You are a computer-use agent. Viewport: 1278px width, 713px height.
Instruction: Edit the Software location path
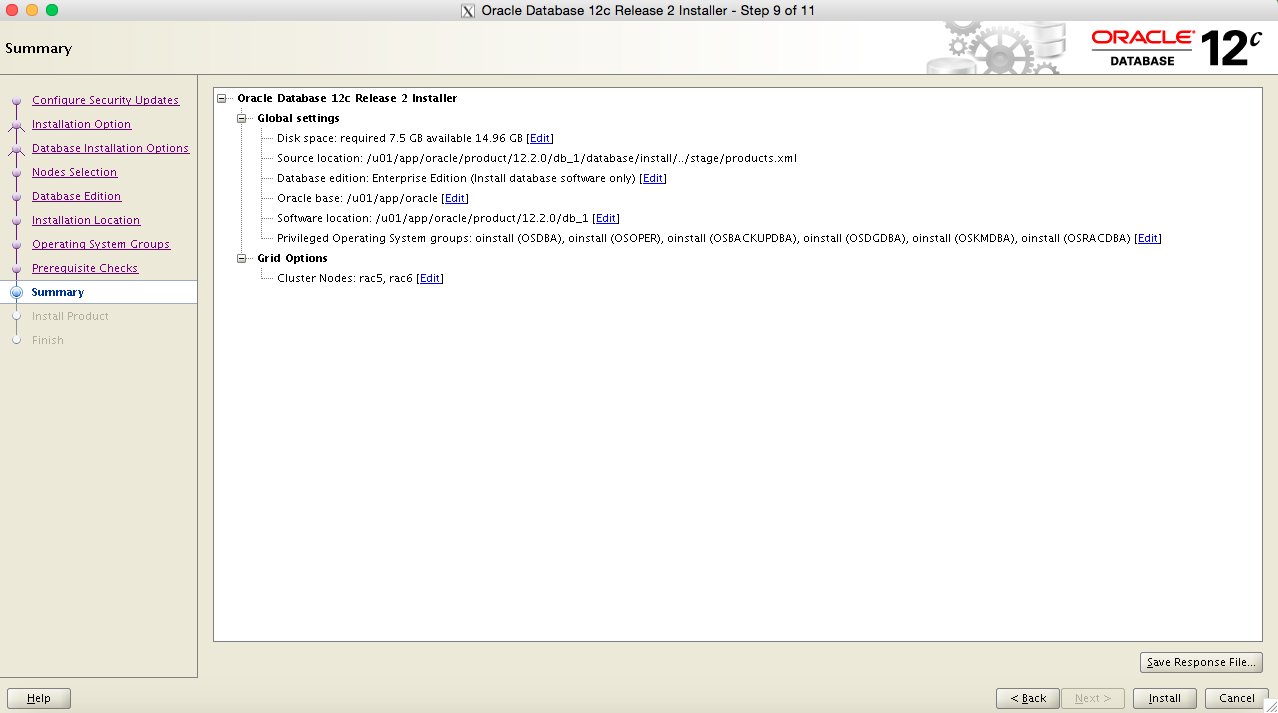click(x=605, y=218)
